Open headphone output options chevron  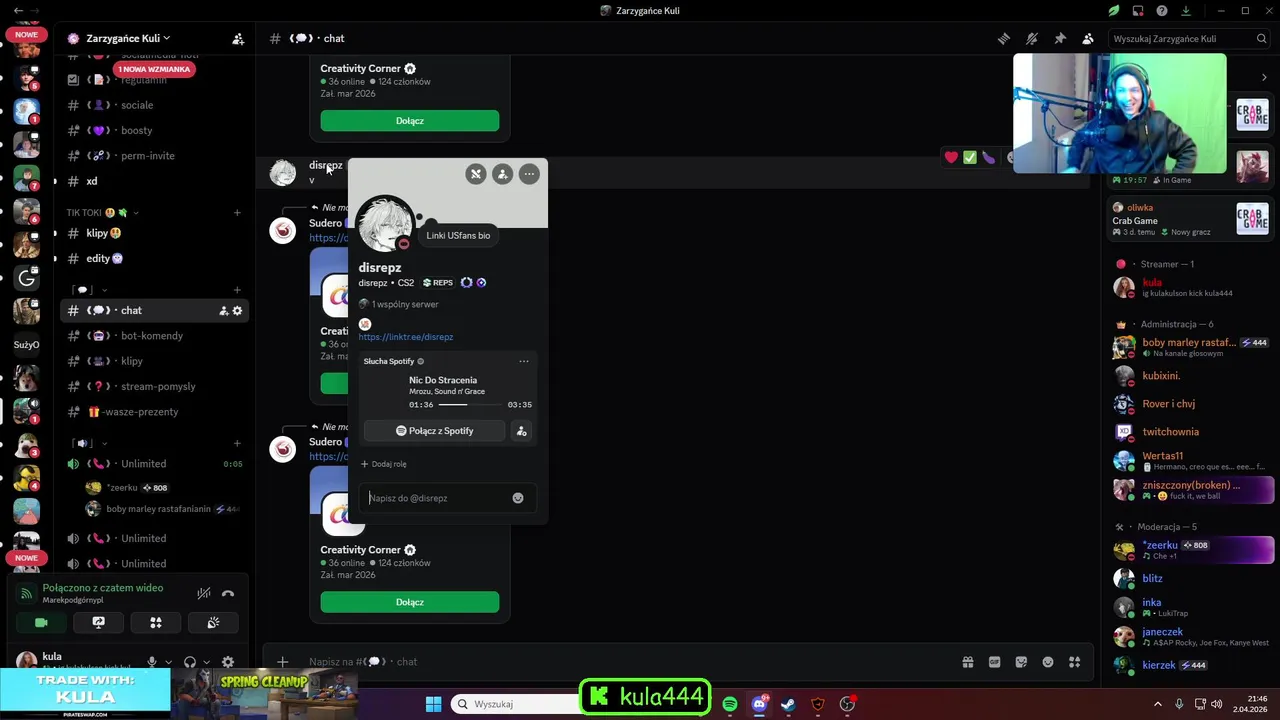[206, 662]
